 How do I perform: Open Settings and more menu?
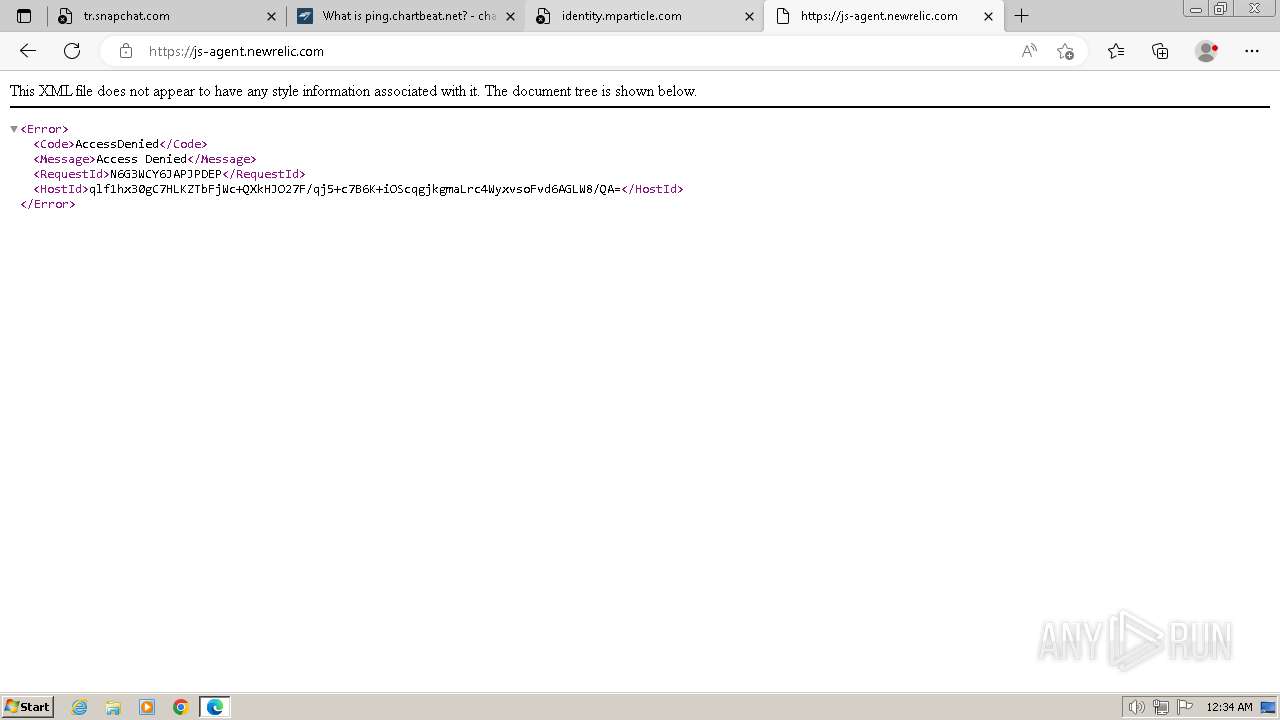point(1252,51)
